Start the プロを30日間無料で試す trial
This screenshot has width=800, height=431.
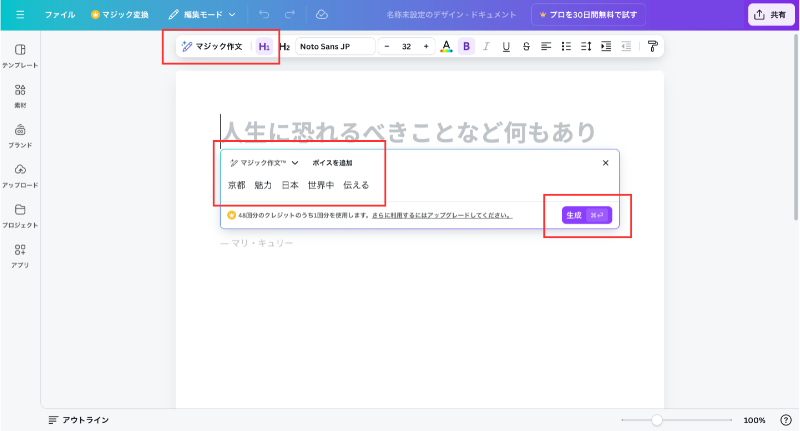[x=588, y=15]
